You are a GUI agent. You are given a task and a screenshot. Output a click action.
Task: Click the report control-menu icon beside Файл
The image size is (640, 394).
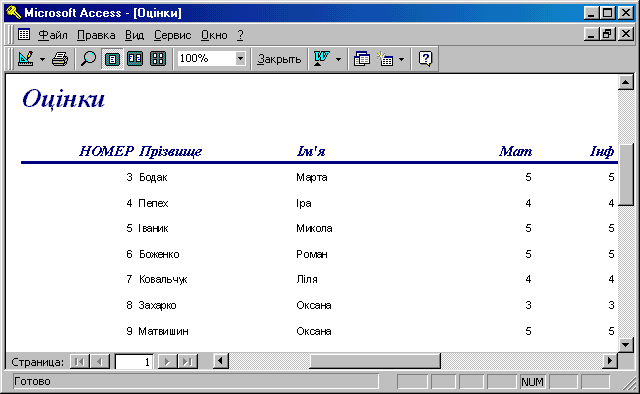click(24, 35)
